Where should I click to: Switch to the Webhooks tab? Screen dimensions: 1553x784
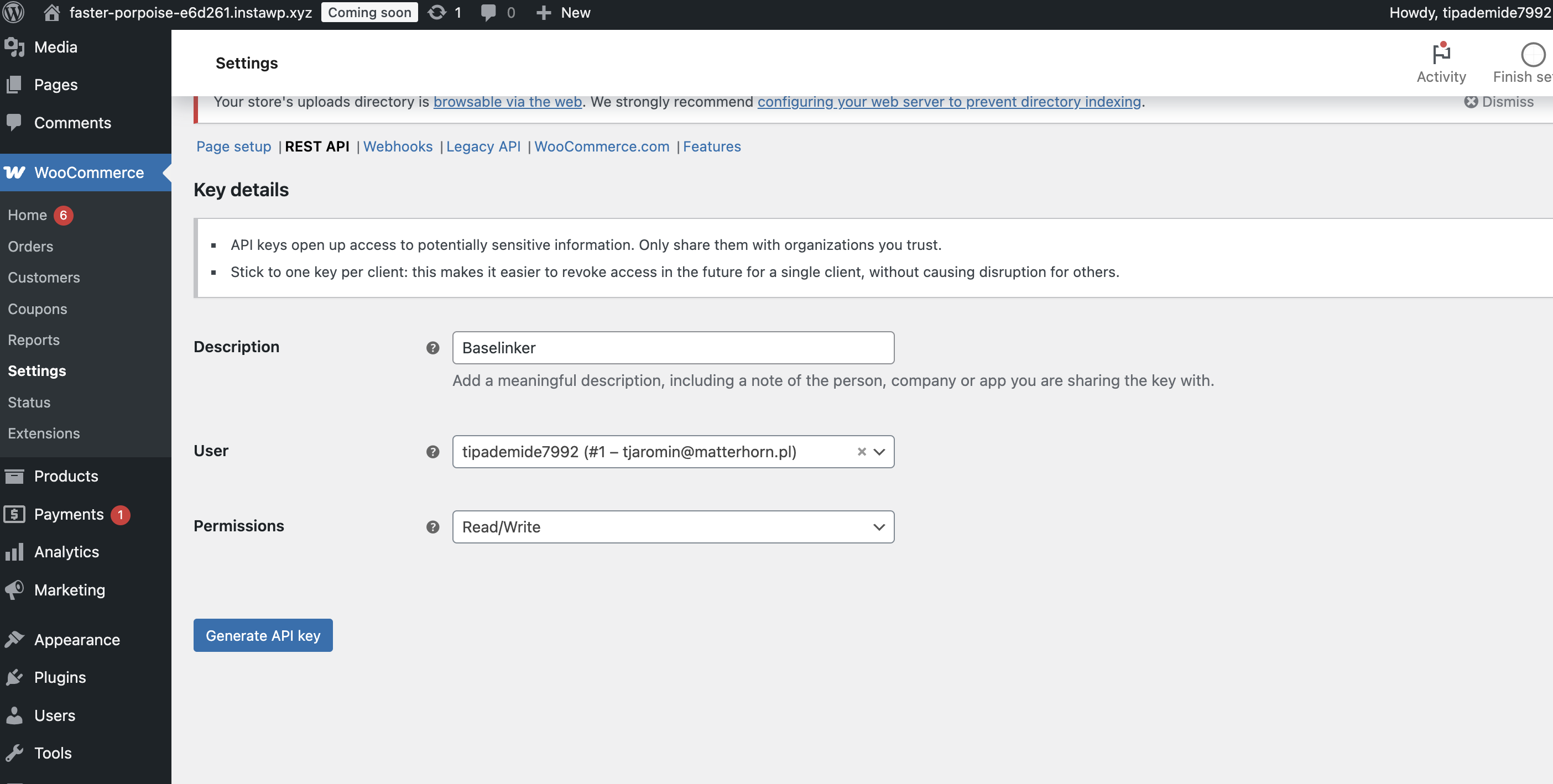tap(398, 147)
